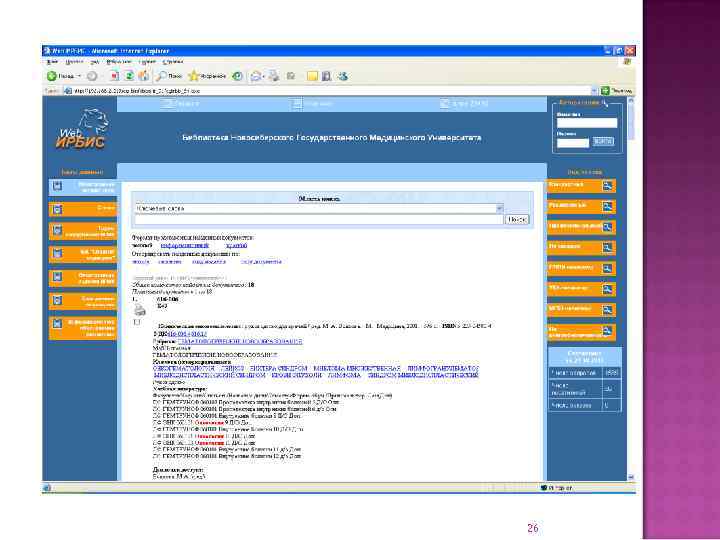Switch to the краткий display format link
Viewport: 720px width, 540px height.
coord(237,246)
